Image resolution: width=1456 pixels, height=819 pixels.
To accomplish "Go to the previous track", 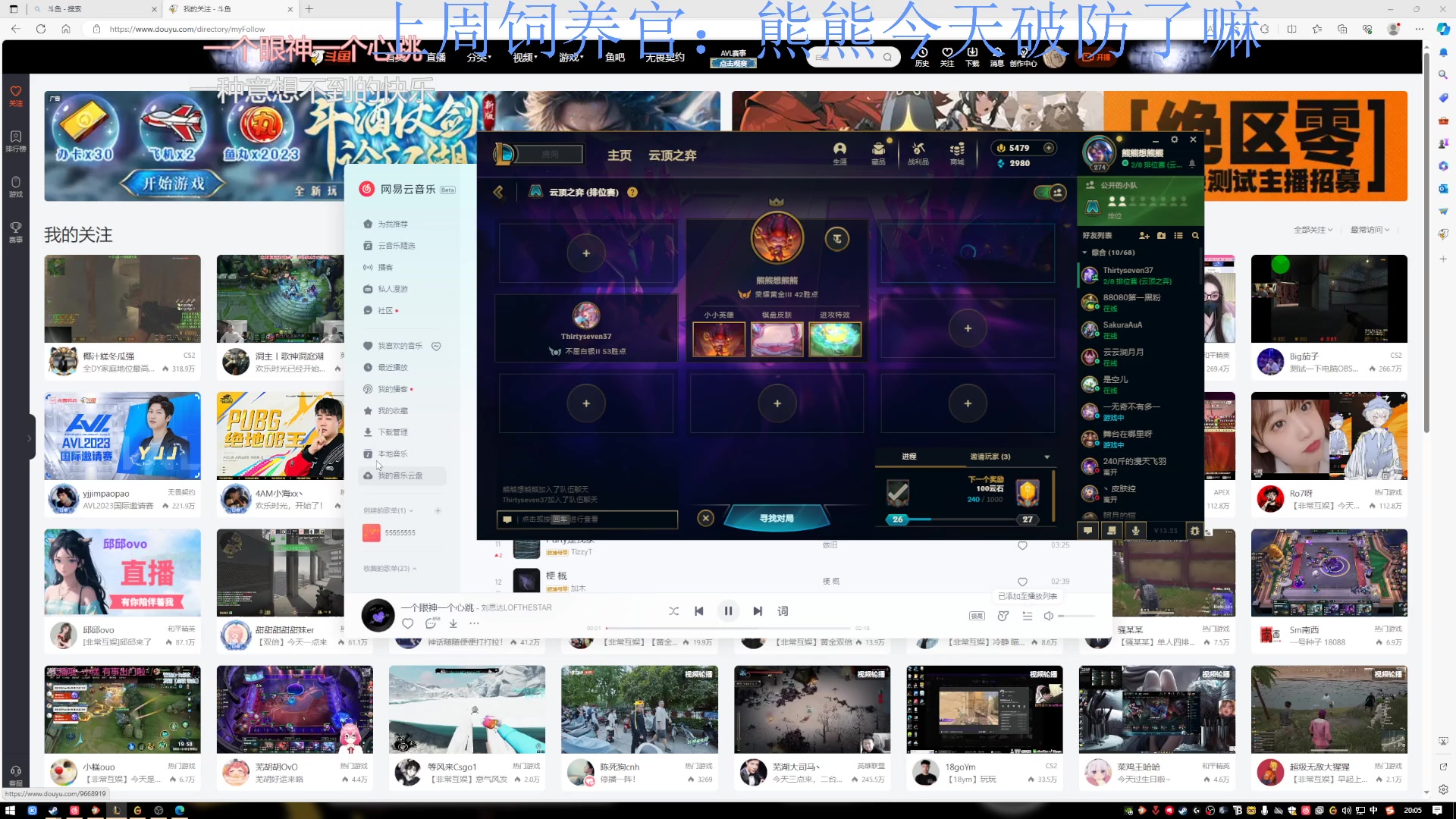I will click(699, 611).
